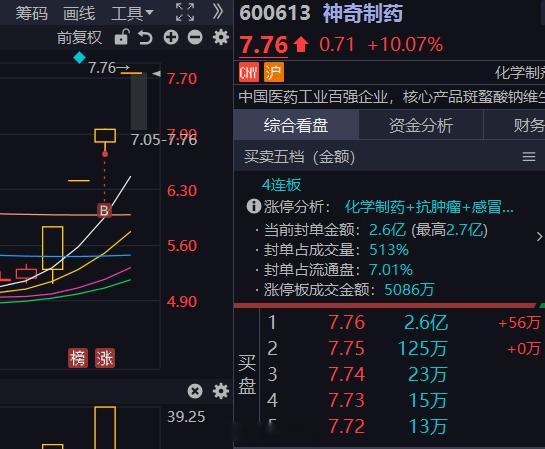Screen dimensions: 545x449
Task: Click bid level 3 price 7.74
Action: pyautogui.click(x=347, y=374)
